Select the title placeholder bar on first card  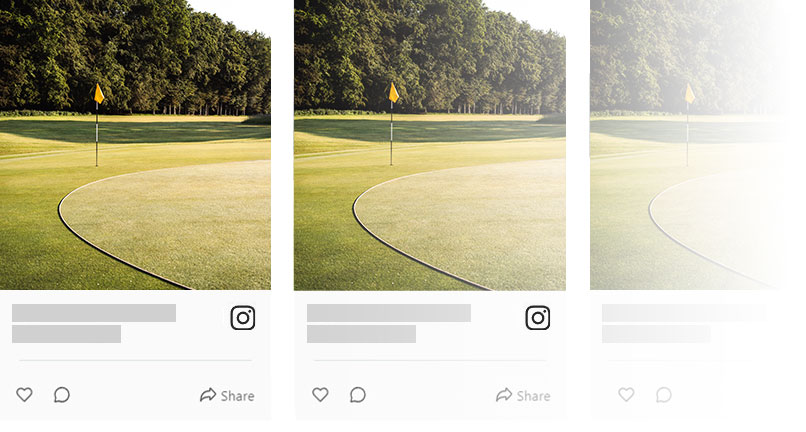pyautogui.click(x=94, y=313)
